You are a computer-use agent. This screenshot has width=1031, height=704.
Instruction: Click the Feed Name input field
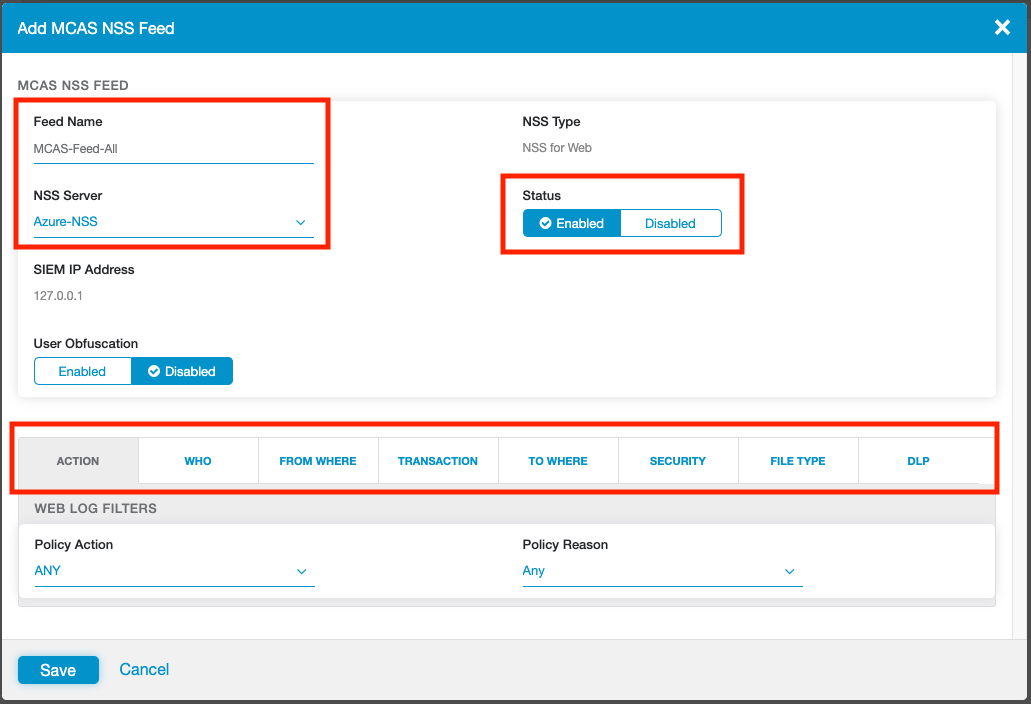point(173,149)
